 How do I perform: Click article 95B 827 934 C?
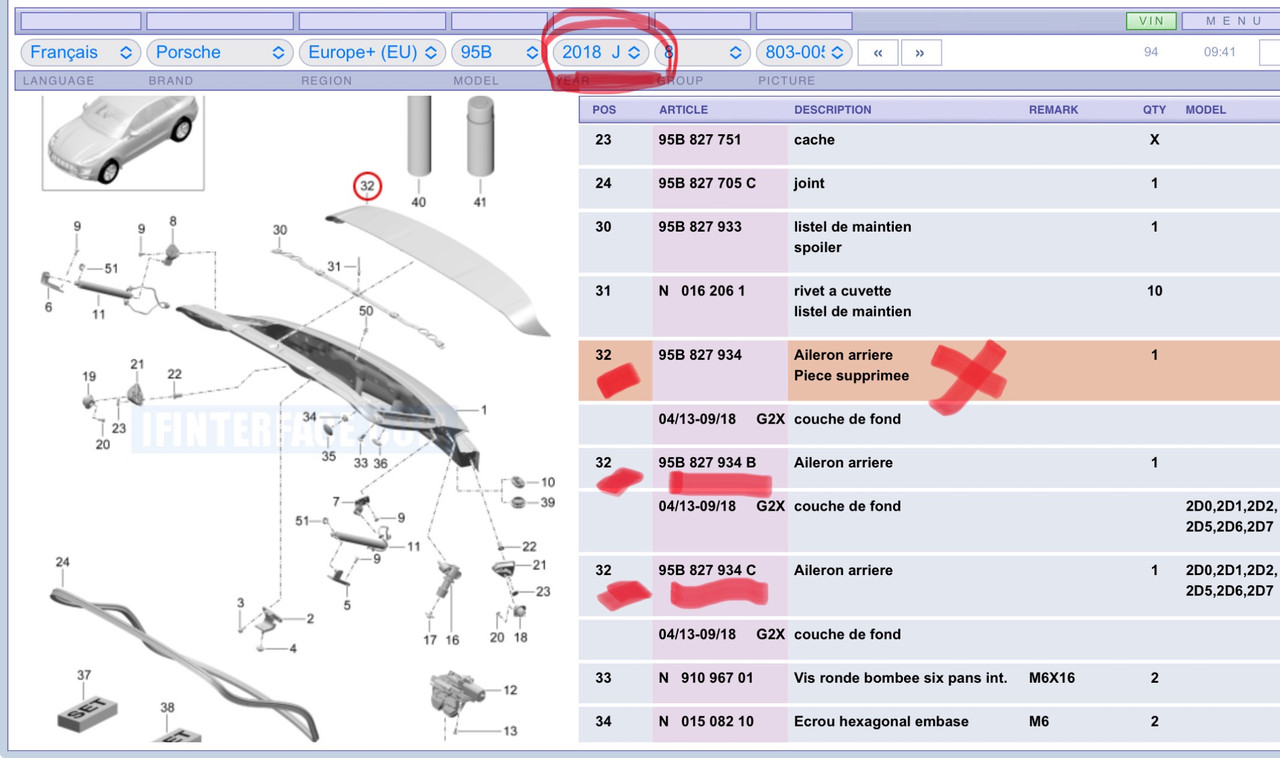coord(707,570)
